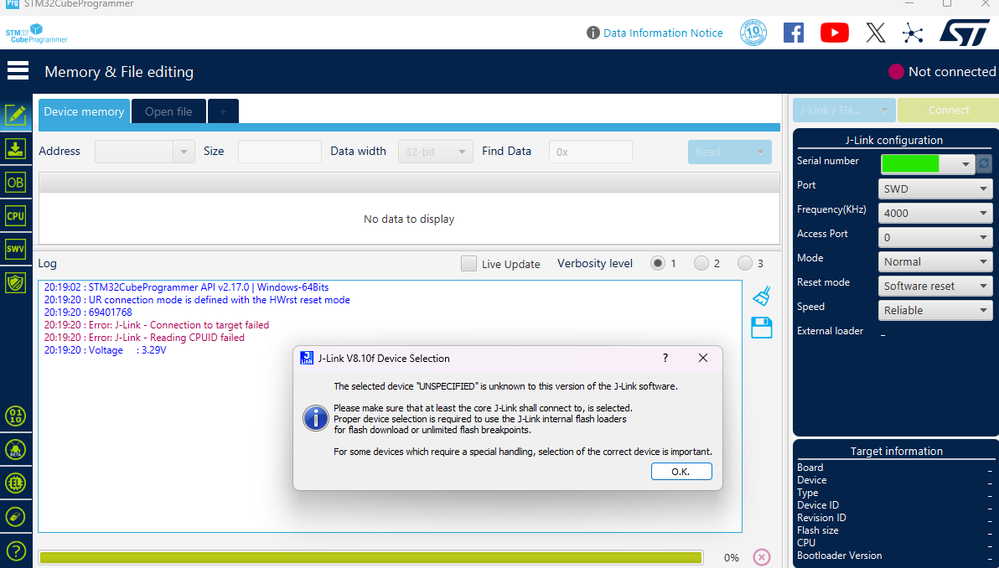Click into the Address input field
The height and width of the screenshot is (568, 999).
(134, 152)
